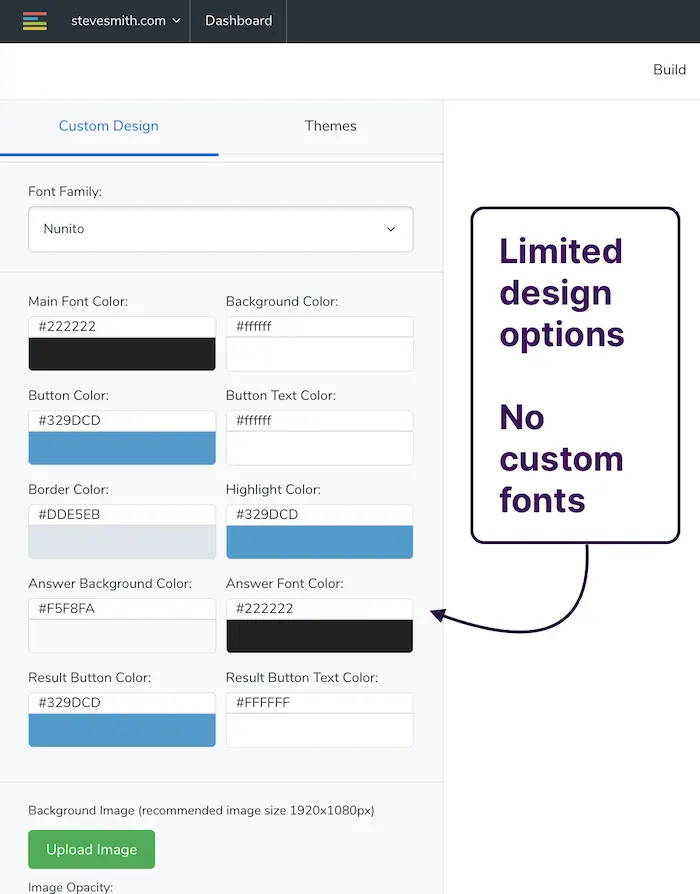Expand the stevesmith.com site dropdown

[124, 21]
